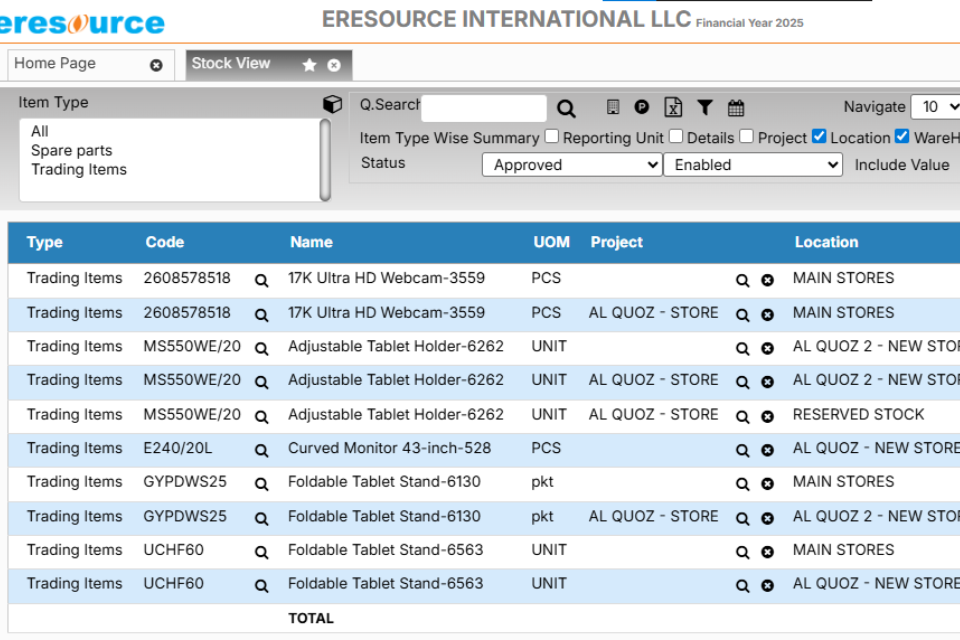This screenshot has width=960, height=640.
Task: Untick the checked box after Location
Action: [902, 136]
